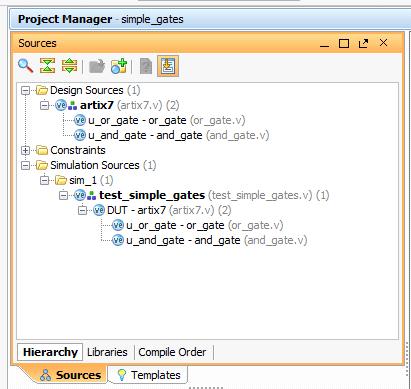Click the greyed document question-mark icon
Image resolution: width=411 pixels, height=389 pixels.
coord(146,66)
